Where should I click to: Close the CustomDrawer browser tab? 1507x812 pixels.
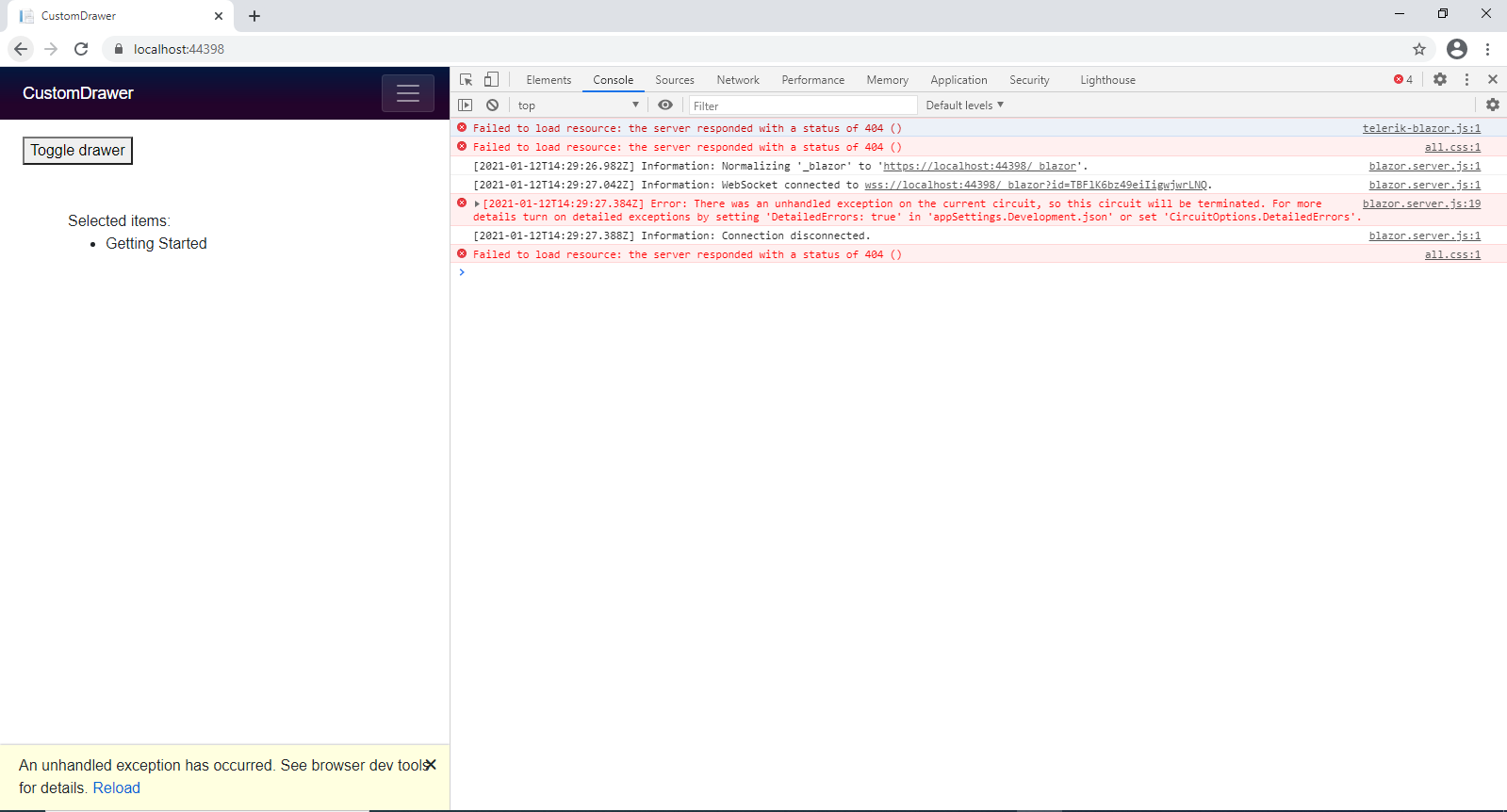point(219,16)
